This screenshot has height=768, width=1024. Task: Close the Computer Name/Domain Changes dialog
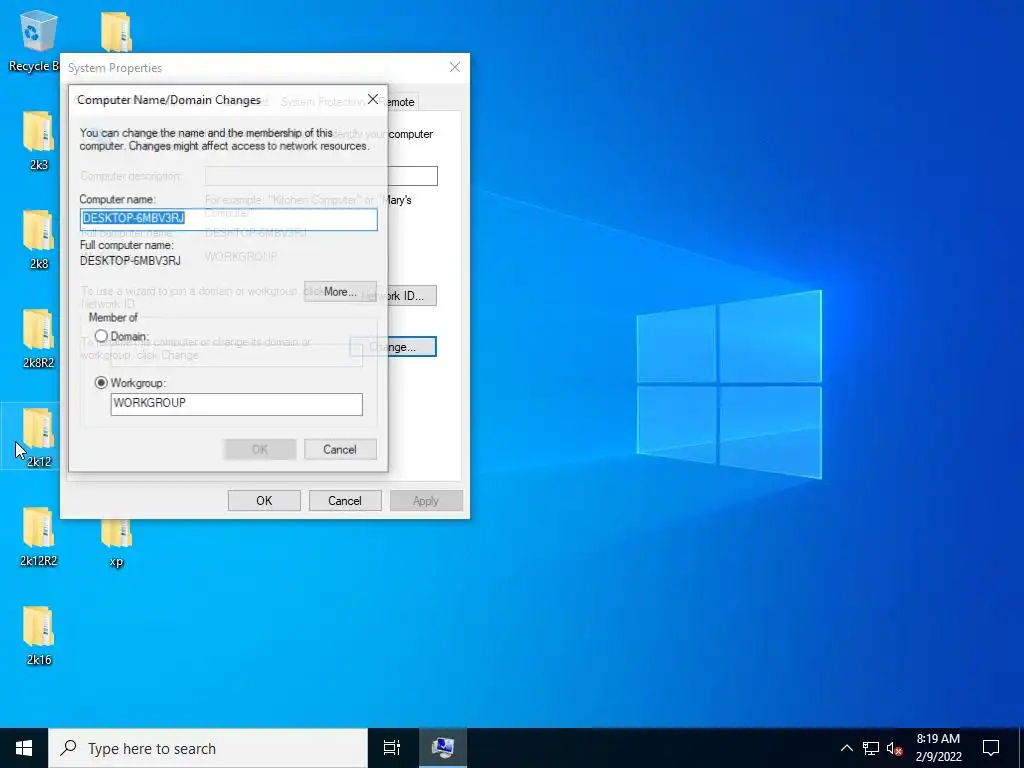(372, 99)
